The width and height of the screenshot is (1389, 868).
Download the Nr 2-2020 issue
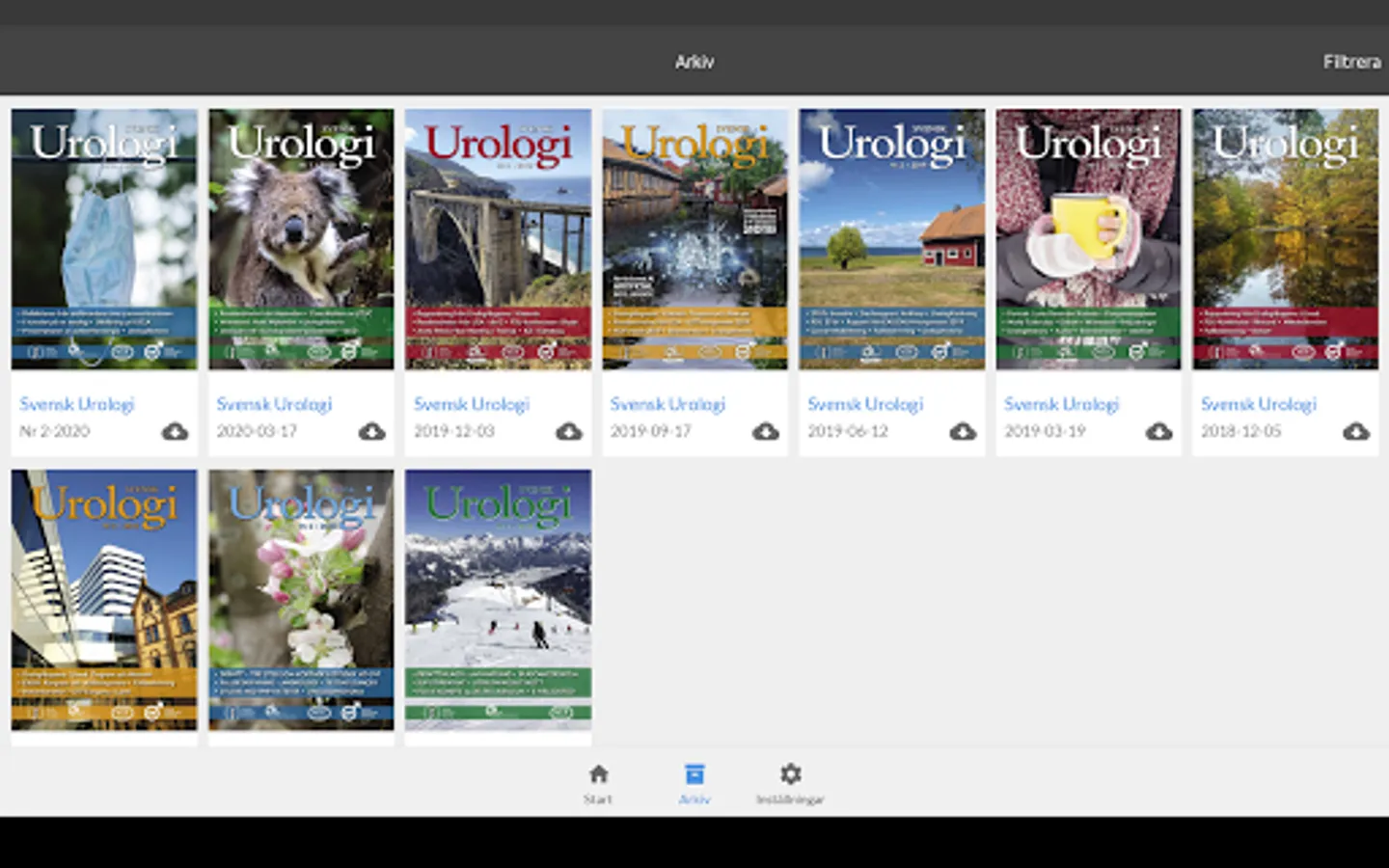175,431
